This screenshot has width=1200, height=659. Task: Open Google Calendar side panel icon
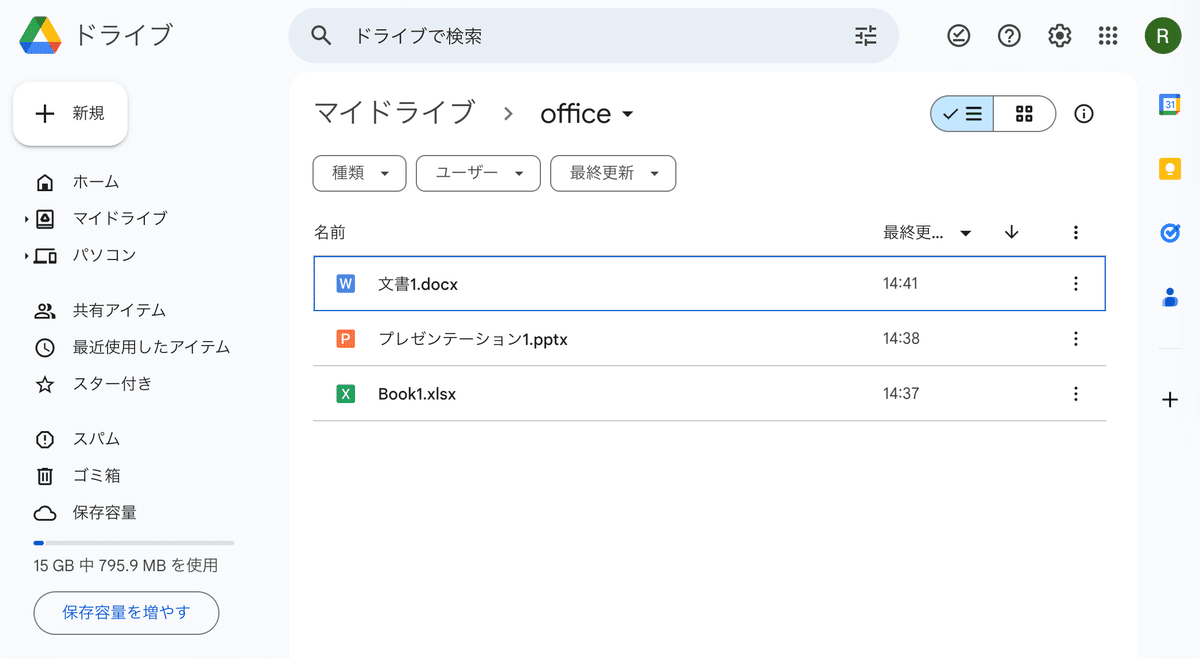(x=1170, y=104)
